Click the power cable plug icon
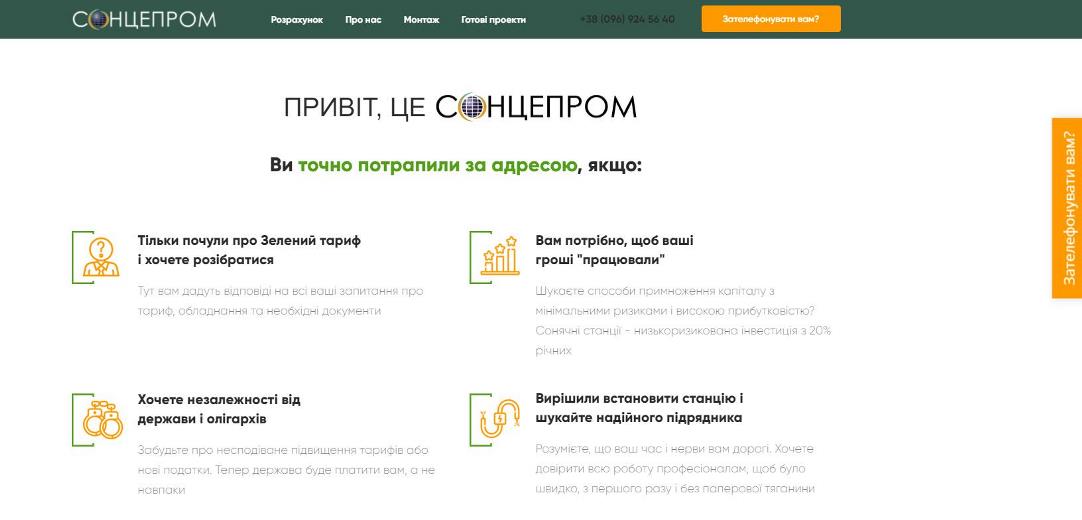1082x520 pixels. (x=500, y=419)
